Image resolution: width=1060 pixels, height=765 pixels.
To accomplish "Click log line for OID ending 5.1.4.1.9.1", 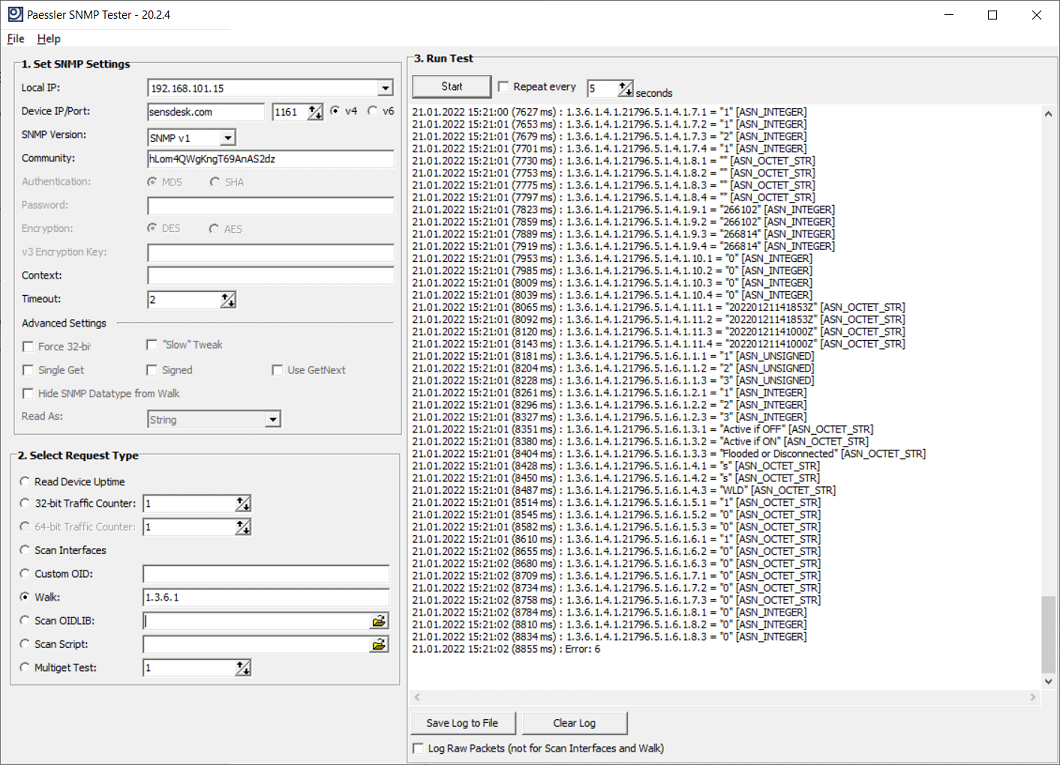I will tap(623, 210).
